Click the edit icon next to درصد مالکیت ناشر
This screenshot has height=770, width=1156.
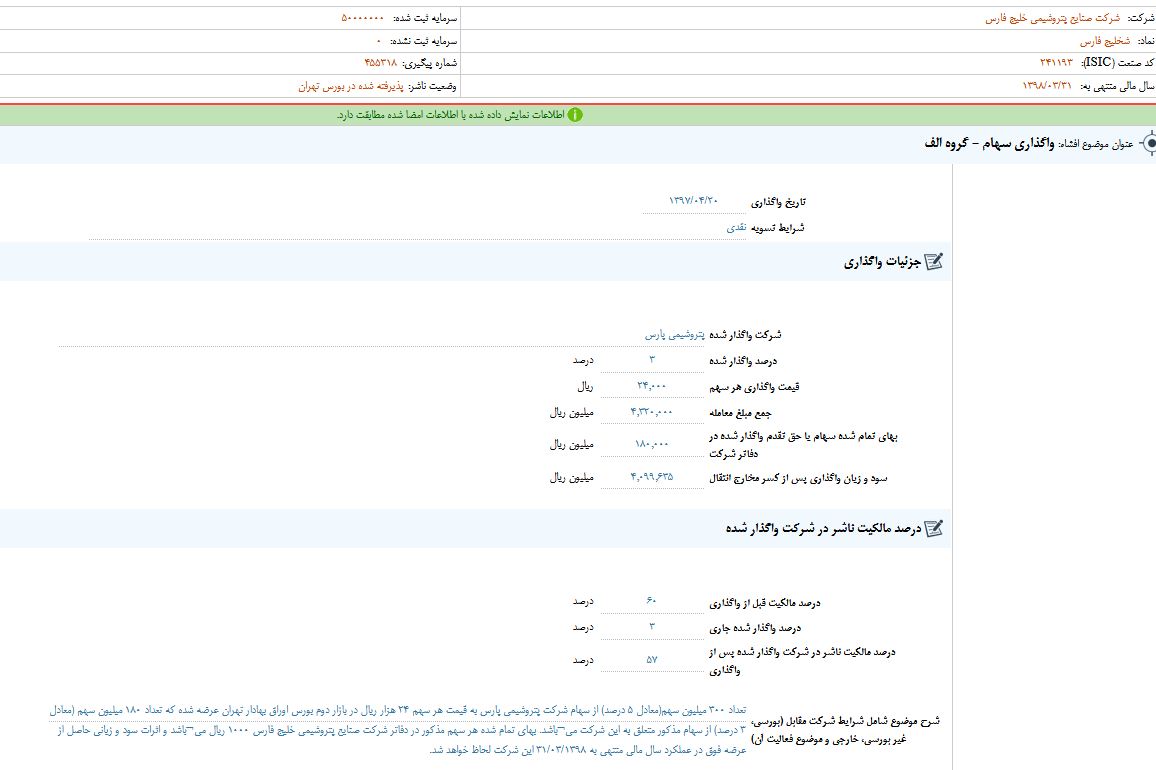coord(934,528)
